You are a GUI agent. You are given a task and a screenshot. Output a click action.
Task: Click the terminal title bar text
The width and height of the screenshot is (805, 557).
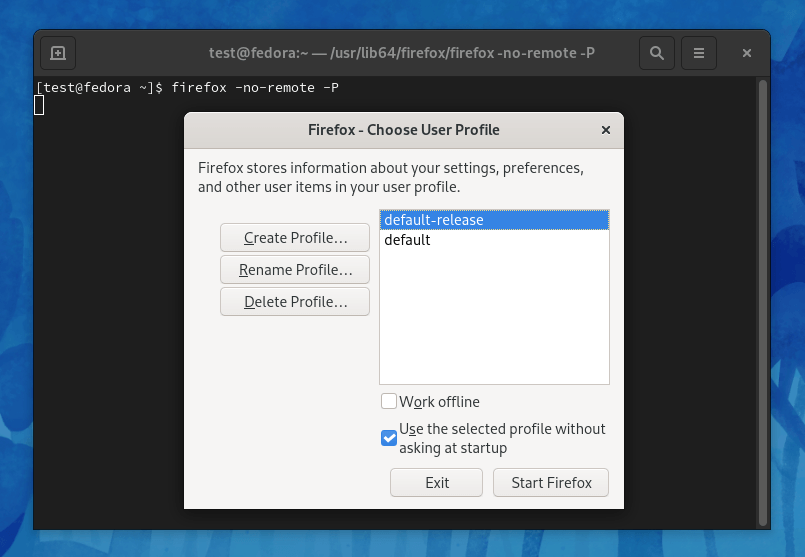click(x=401, y=53)
